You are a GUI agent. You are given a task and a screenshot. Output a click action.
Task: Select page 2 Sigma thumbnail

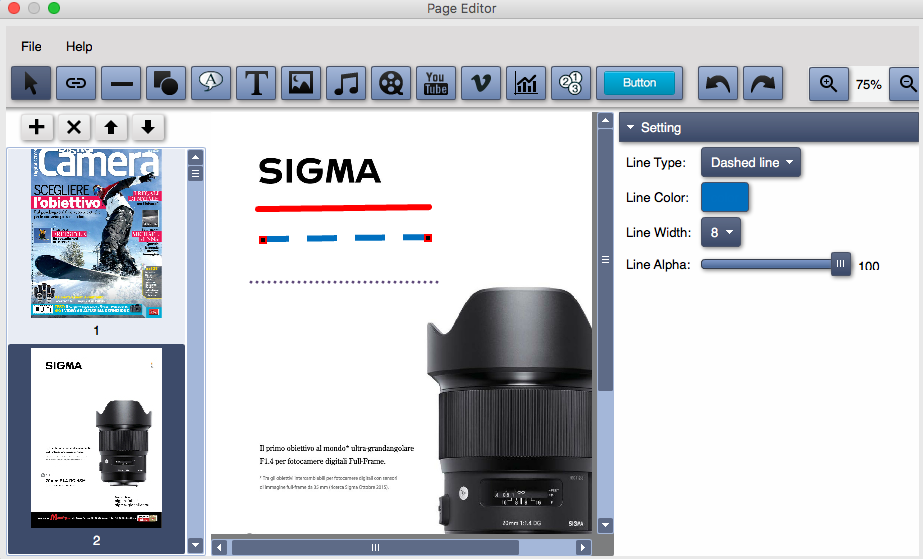97,437
